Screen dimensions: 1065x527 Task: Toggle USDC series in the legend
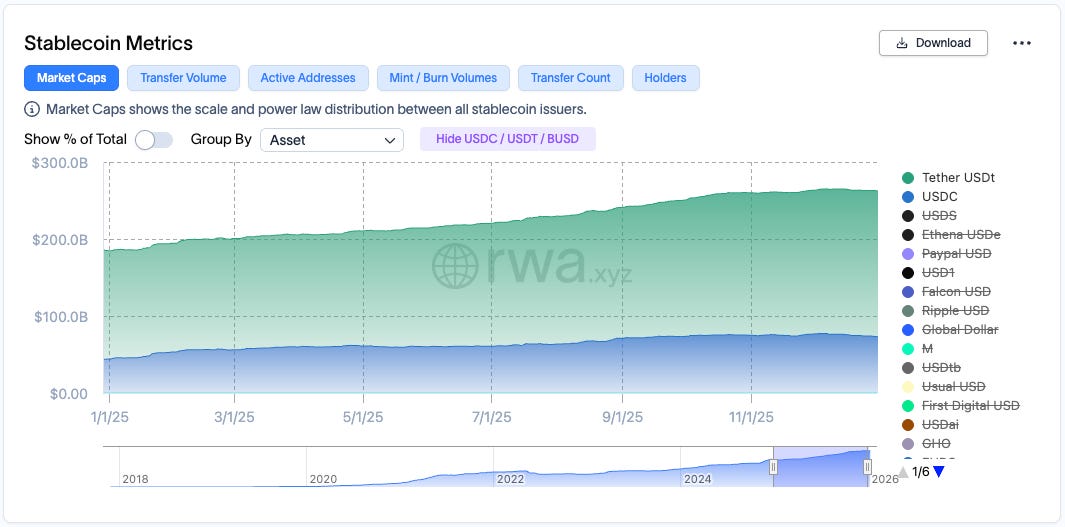[928, 197]
